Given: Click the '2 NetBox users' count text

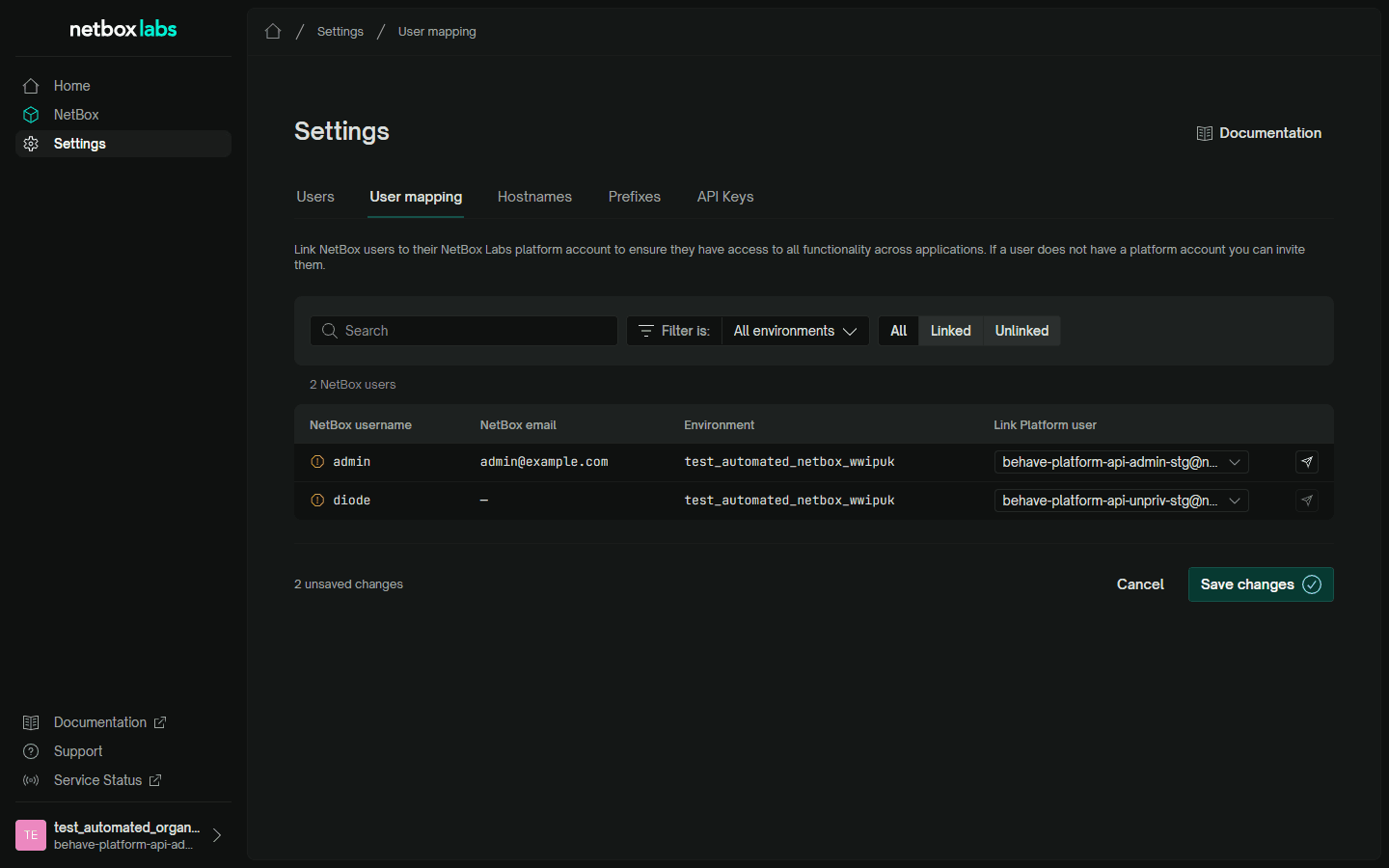Looking at the screenshot, I should 353,385.
